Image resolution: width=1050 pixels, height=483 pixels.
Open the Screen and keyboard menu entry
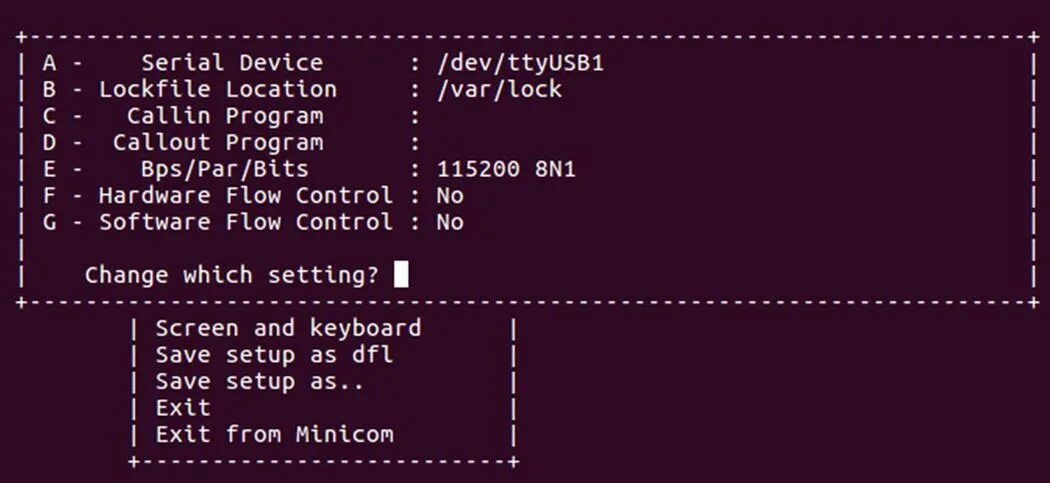point(288,328)
